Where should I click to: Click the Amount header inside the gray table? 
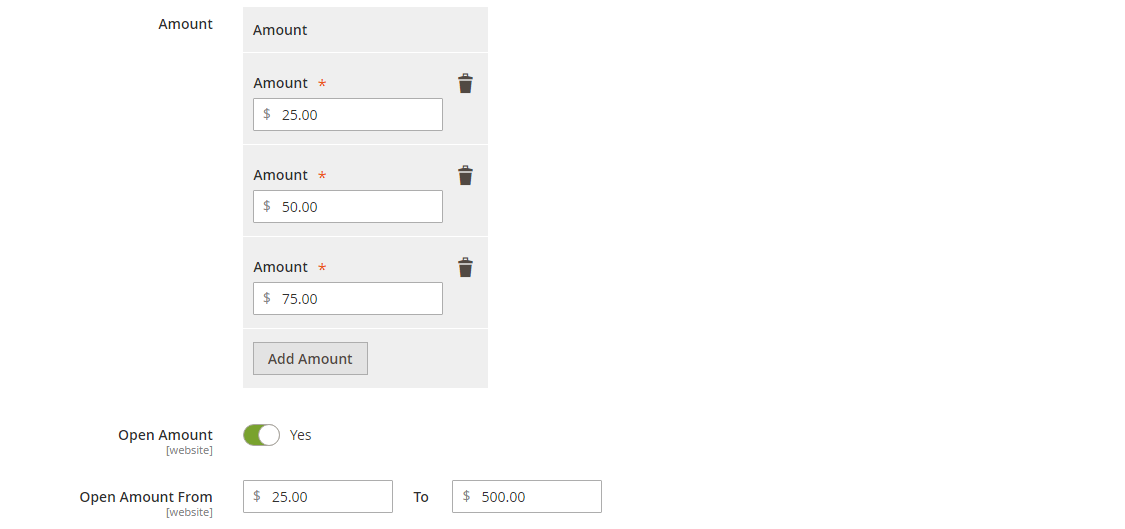pos(280,30)
